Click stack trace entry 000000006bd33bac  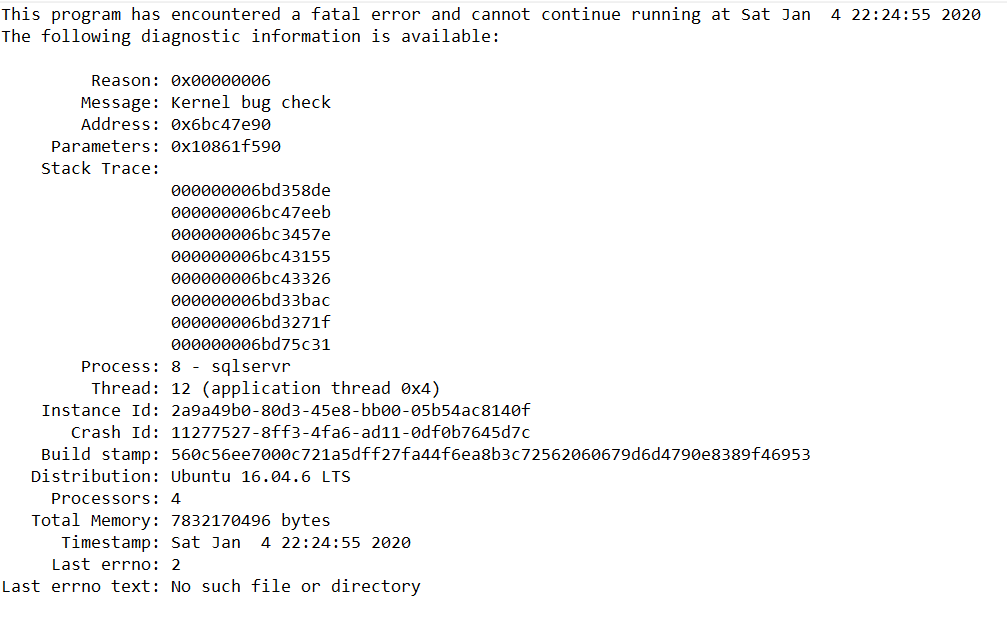250,300
